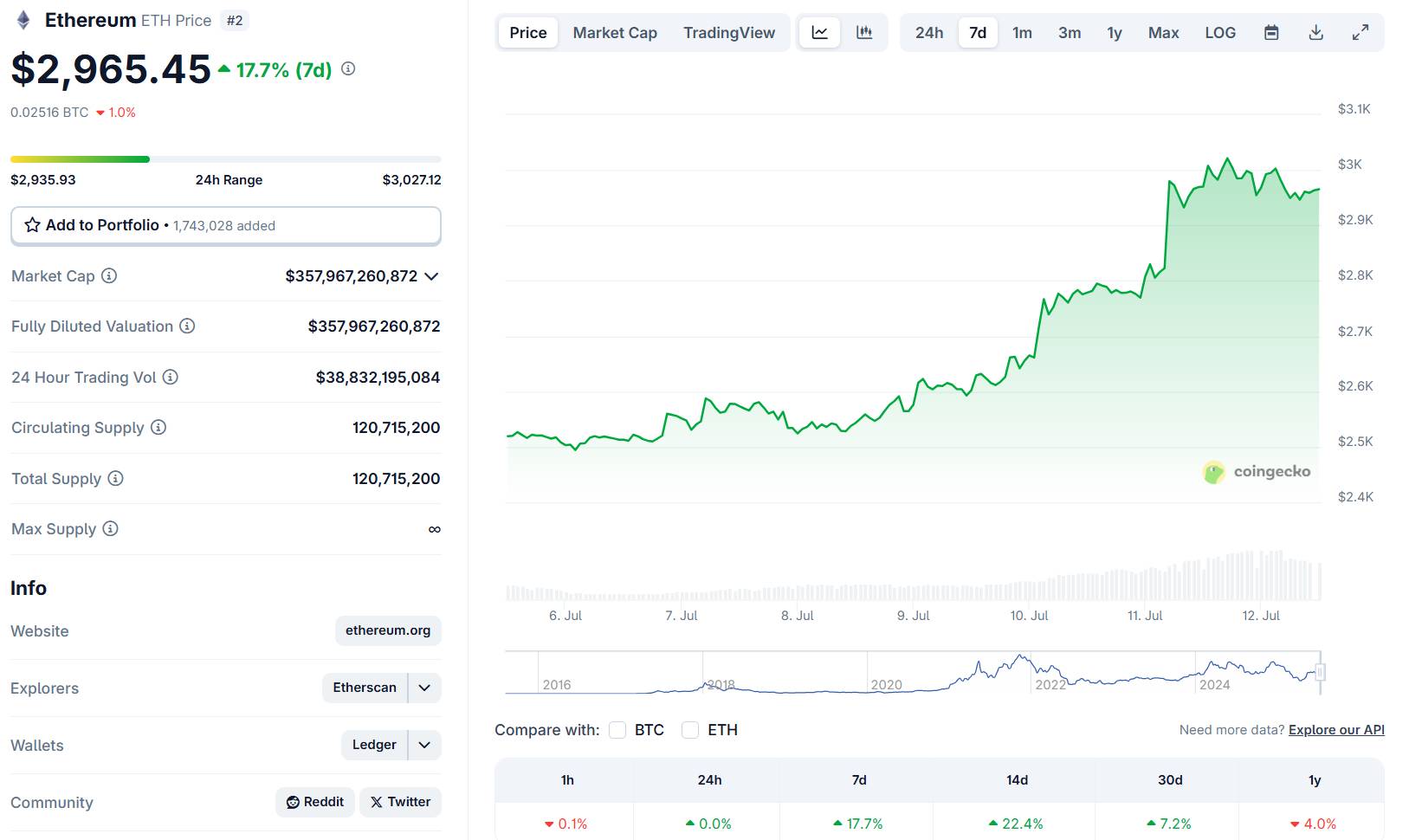1409x840 pixels.
Task: Click the $2,965.45 price value
Action: point(111,69)
